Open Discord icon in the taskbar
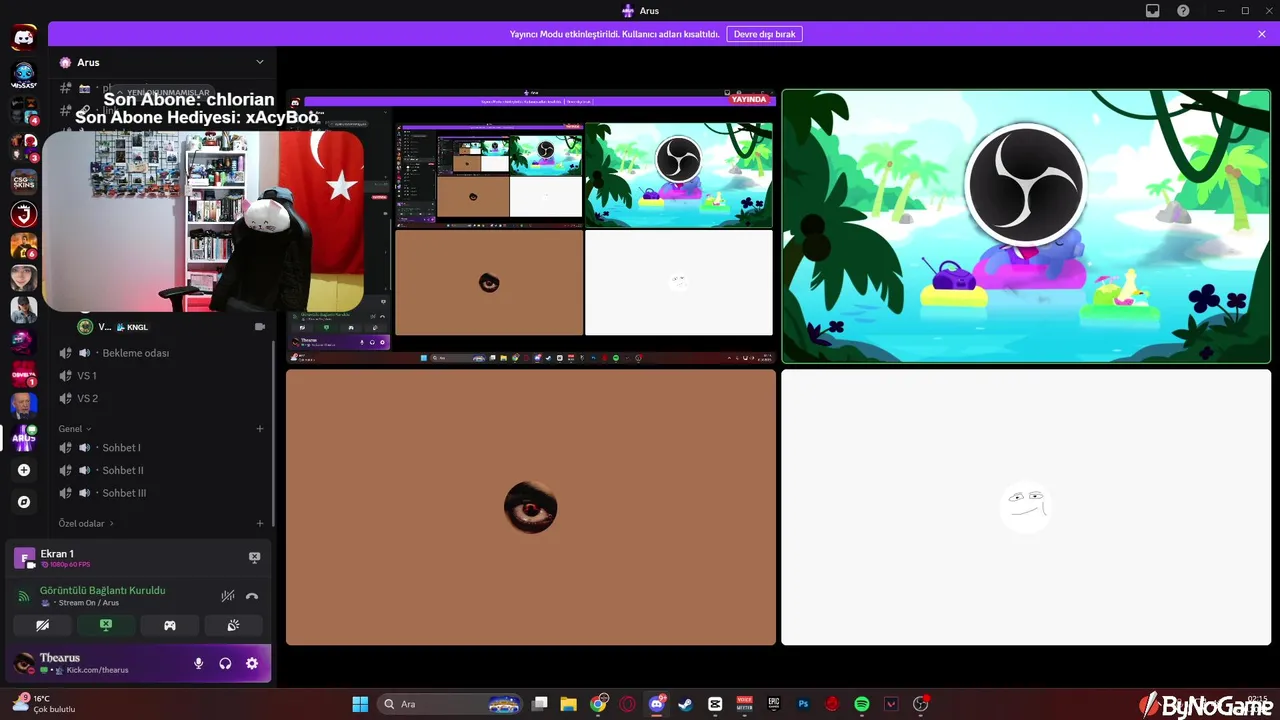The width and height of the screenshot is (1280, 720). 656,704
